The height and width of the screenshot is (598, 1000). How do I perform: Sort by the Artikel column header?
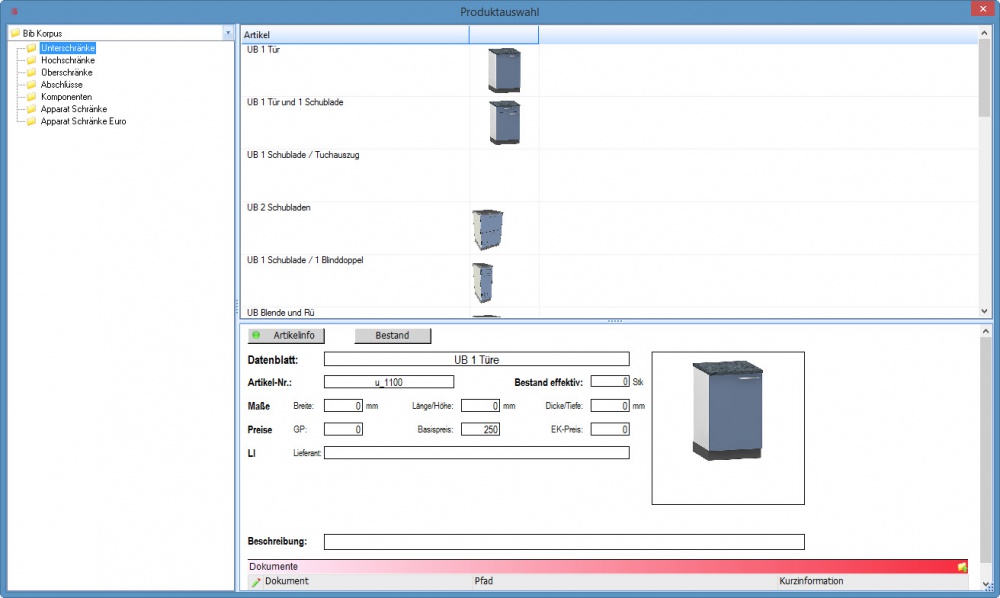pos(355,34)
